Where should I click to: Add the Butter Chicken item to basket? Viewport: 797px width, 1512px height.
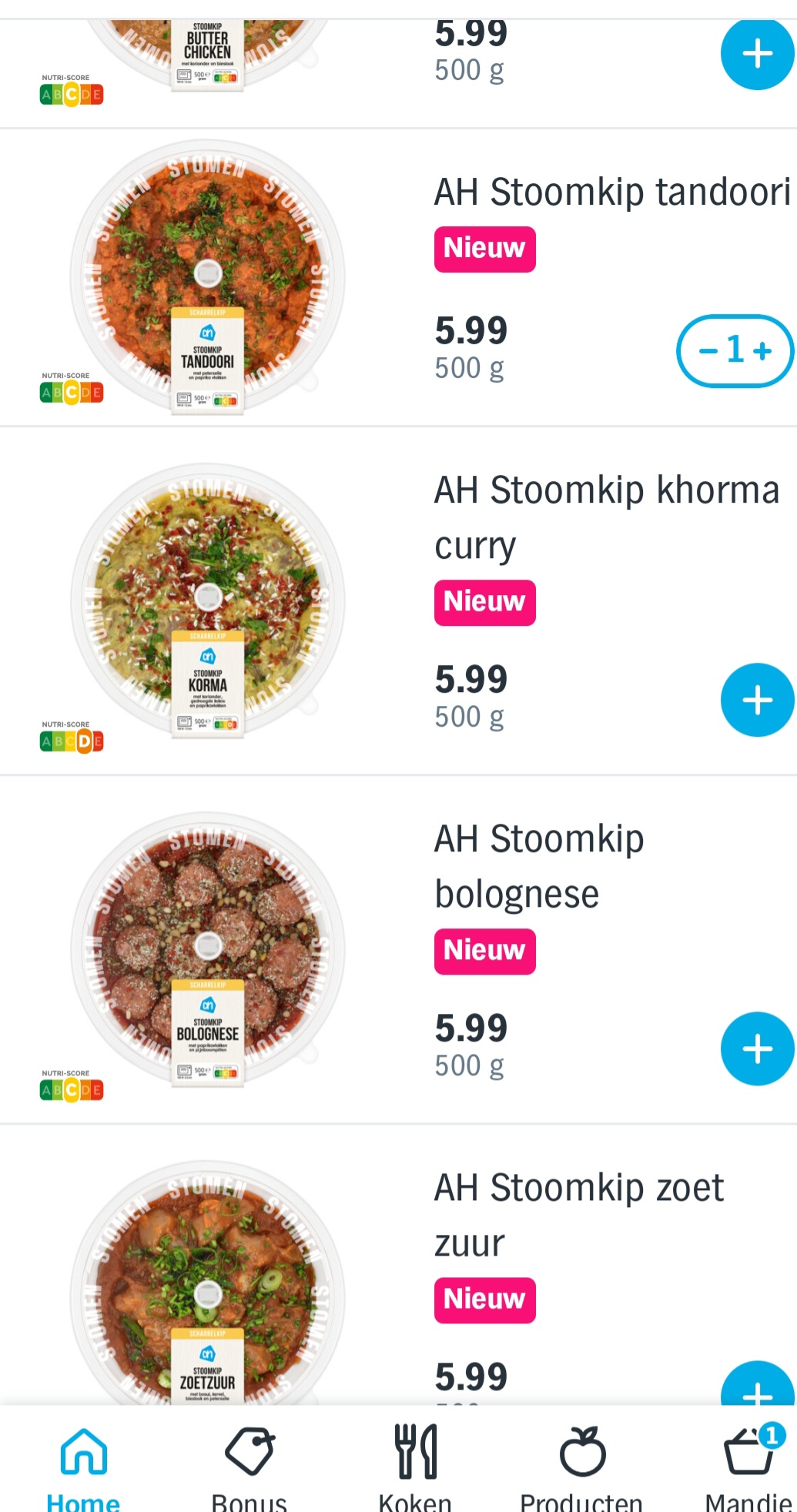757,54
